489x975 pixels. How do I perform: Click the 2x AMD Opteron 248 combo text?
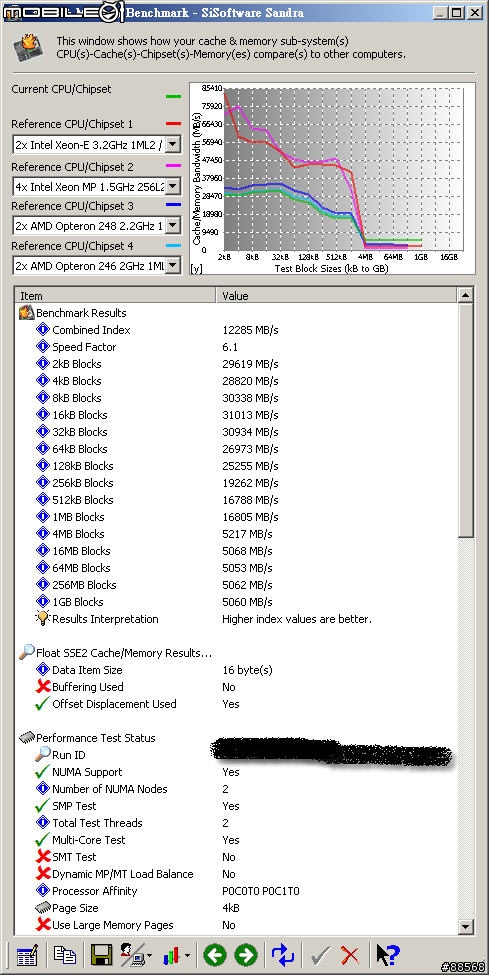[x=88, y=225]
